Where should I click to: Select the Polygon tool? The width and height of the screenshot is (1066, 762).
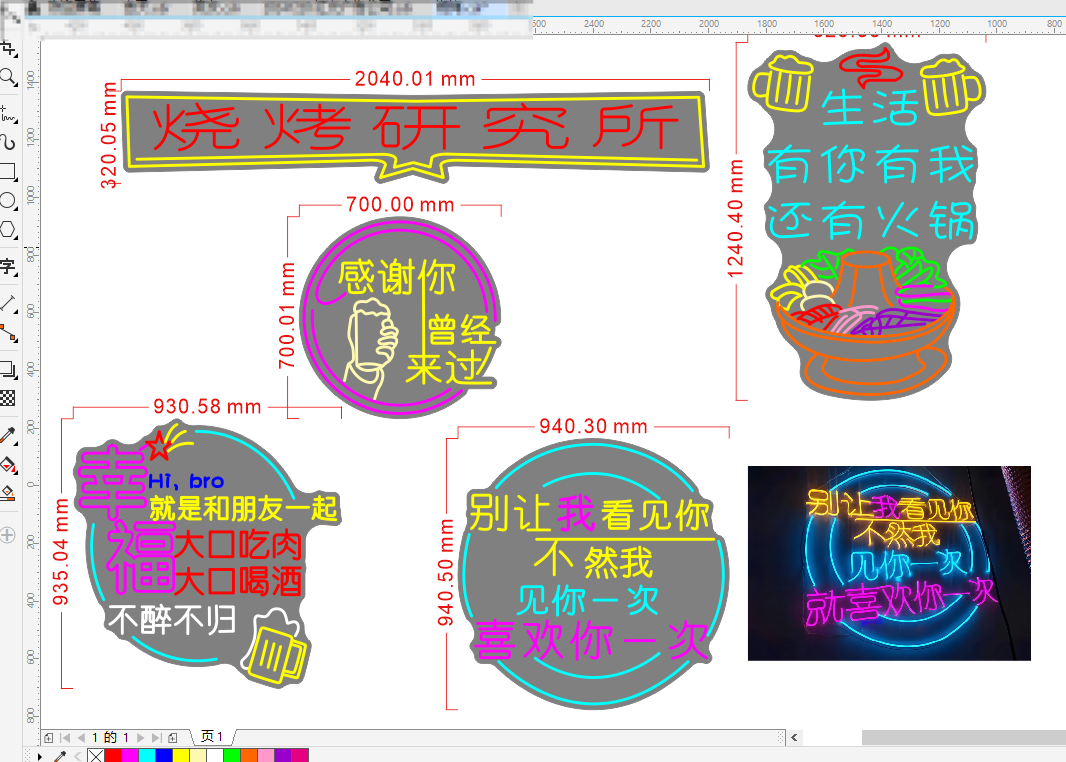point(8,230)
